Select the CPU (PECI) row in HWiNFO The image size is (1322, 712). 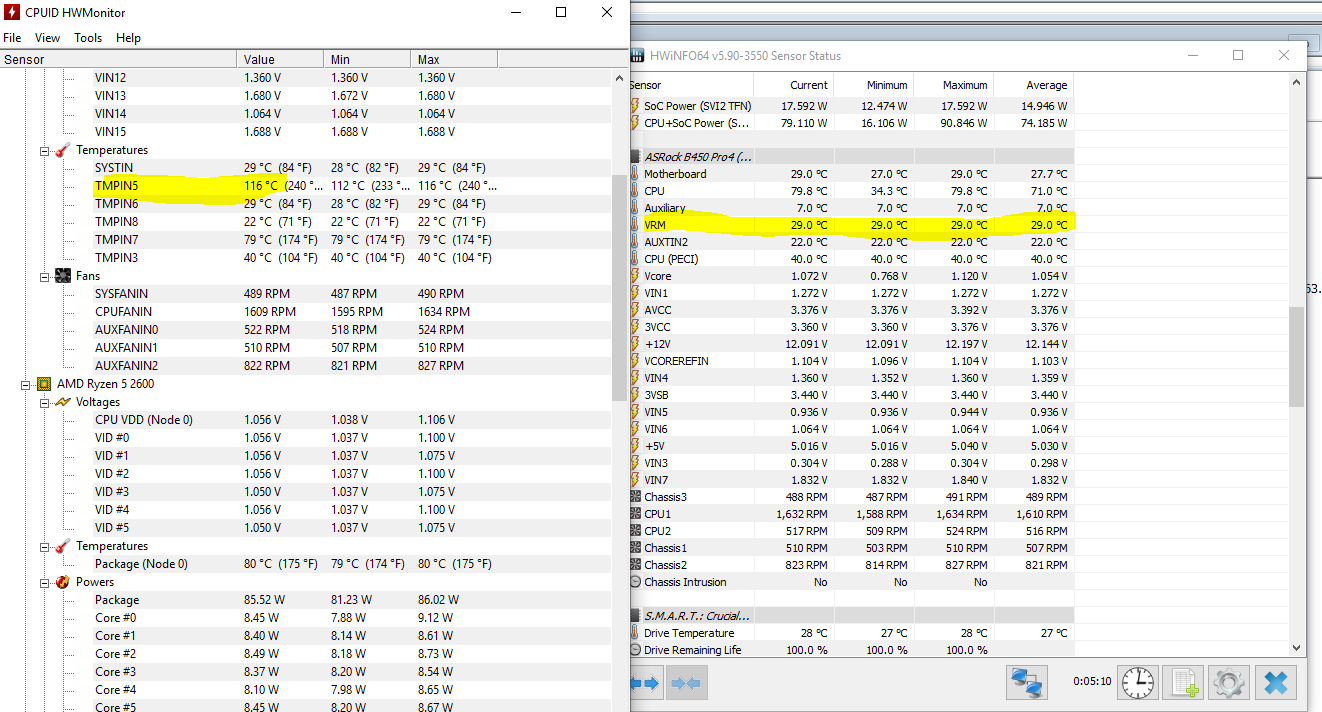pos(852,259)
